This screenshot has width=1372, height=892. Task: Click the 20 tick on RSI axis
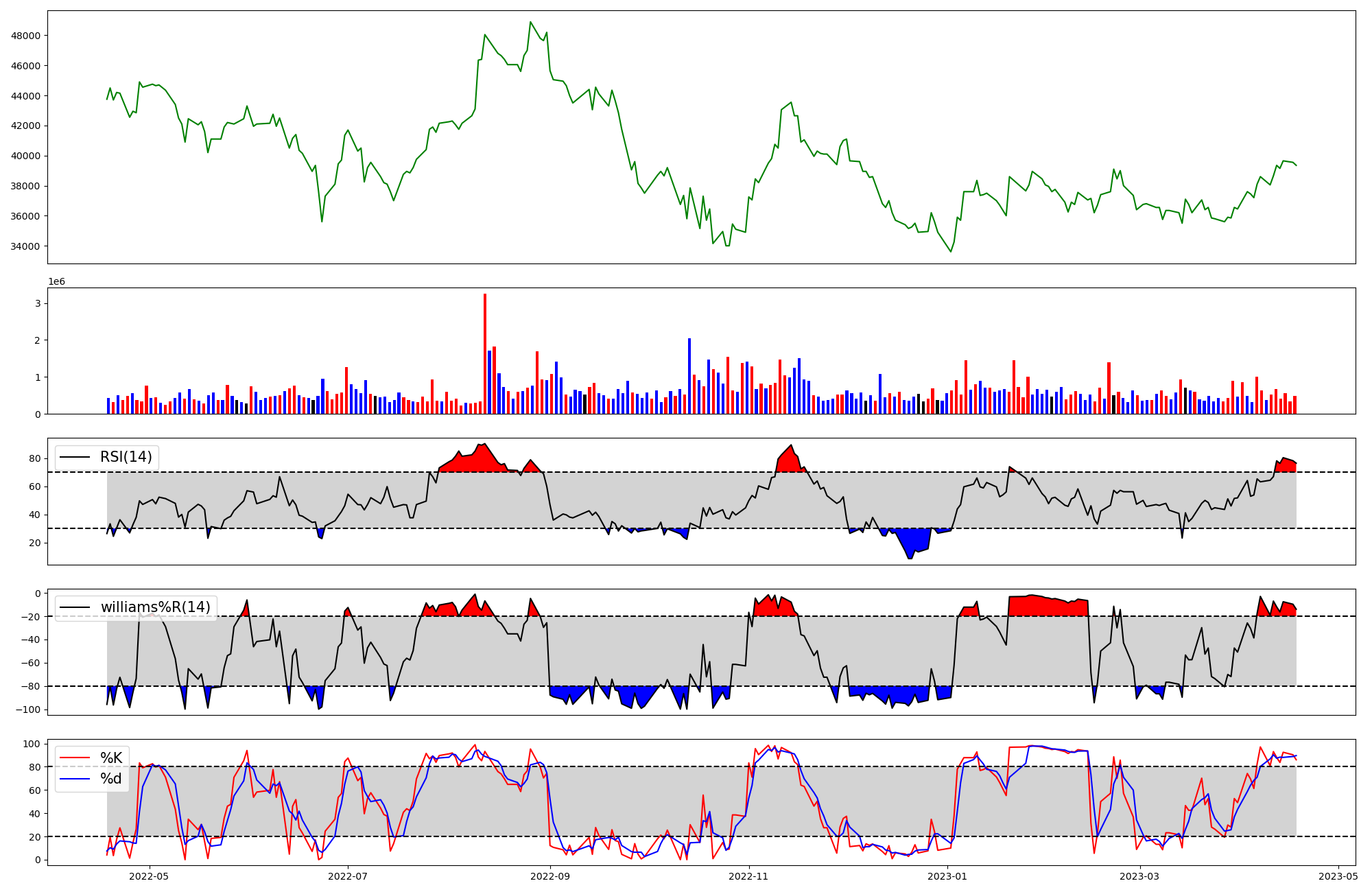(x=34, y=543)
